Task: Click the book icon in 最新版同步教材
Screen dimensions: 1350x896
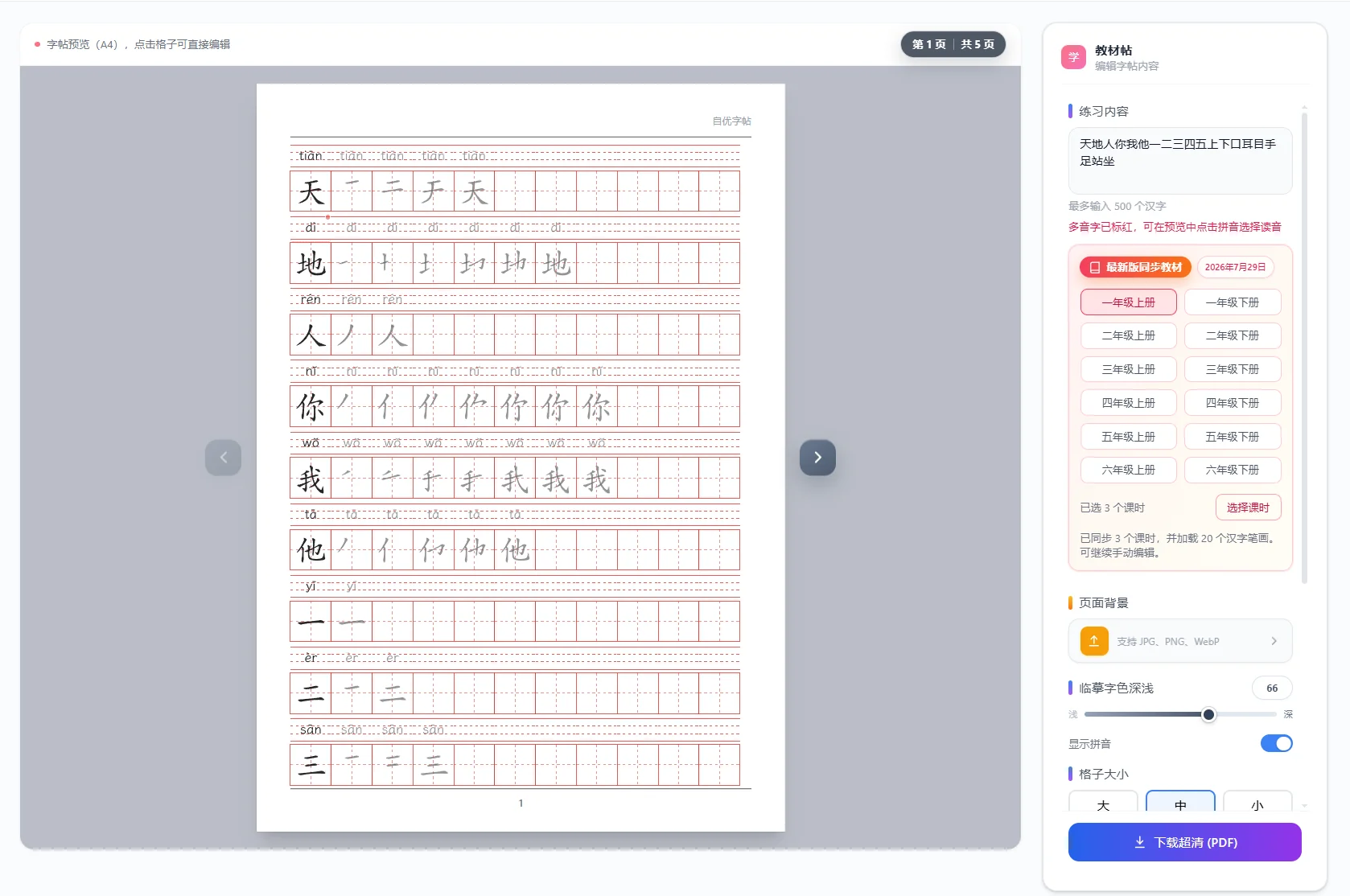Action: tap(1095, 267)
